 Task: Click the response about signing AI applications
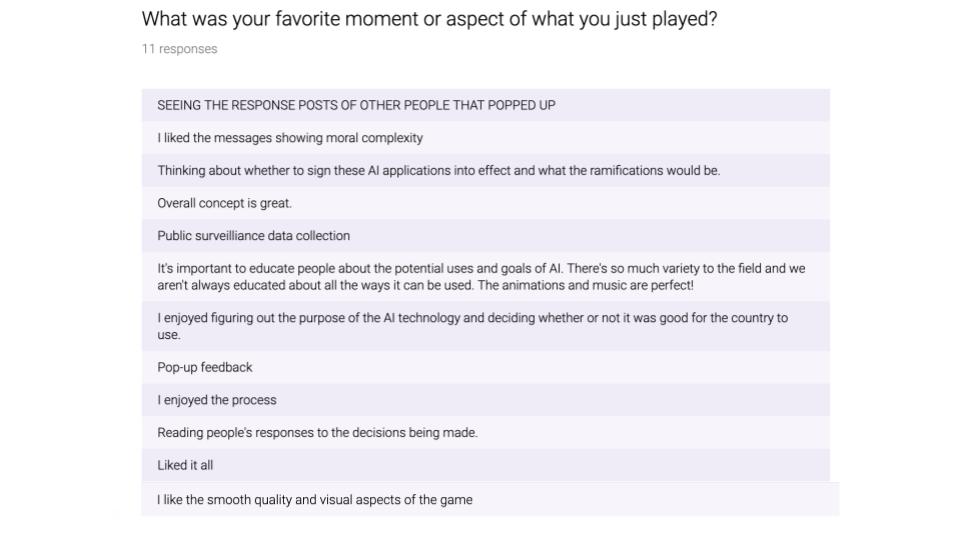click(486, 170)
